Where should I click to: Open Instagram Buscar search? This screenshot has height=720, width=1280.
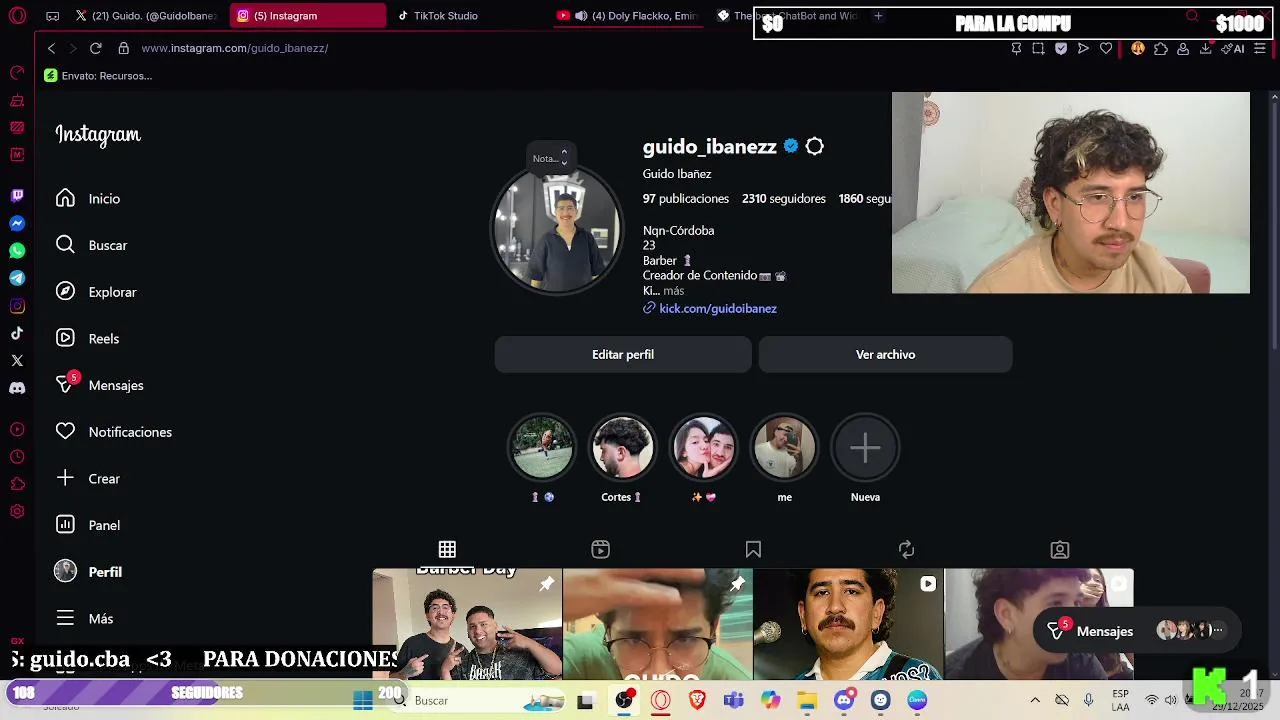point(91,245)
